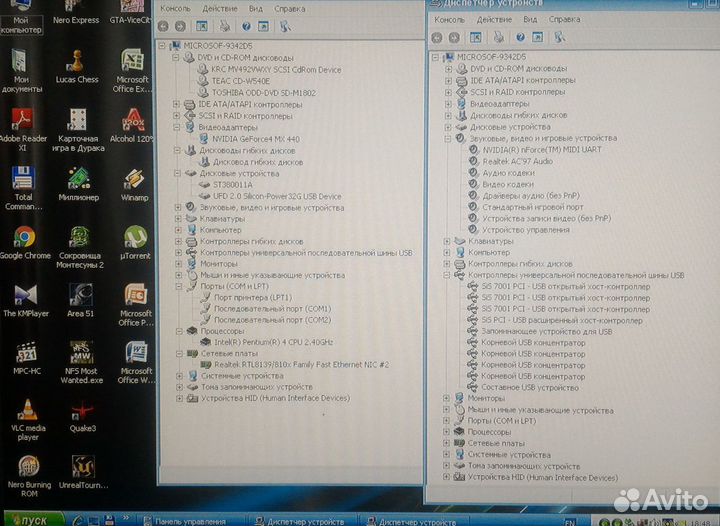The image size is (720, 526).
Task: Select Порт принтера (LPT1) entry
Action: [253, 297]
